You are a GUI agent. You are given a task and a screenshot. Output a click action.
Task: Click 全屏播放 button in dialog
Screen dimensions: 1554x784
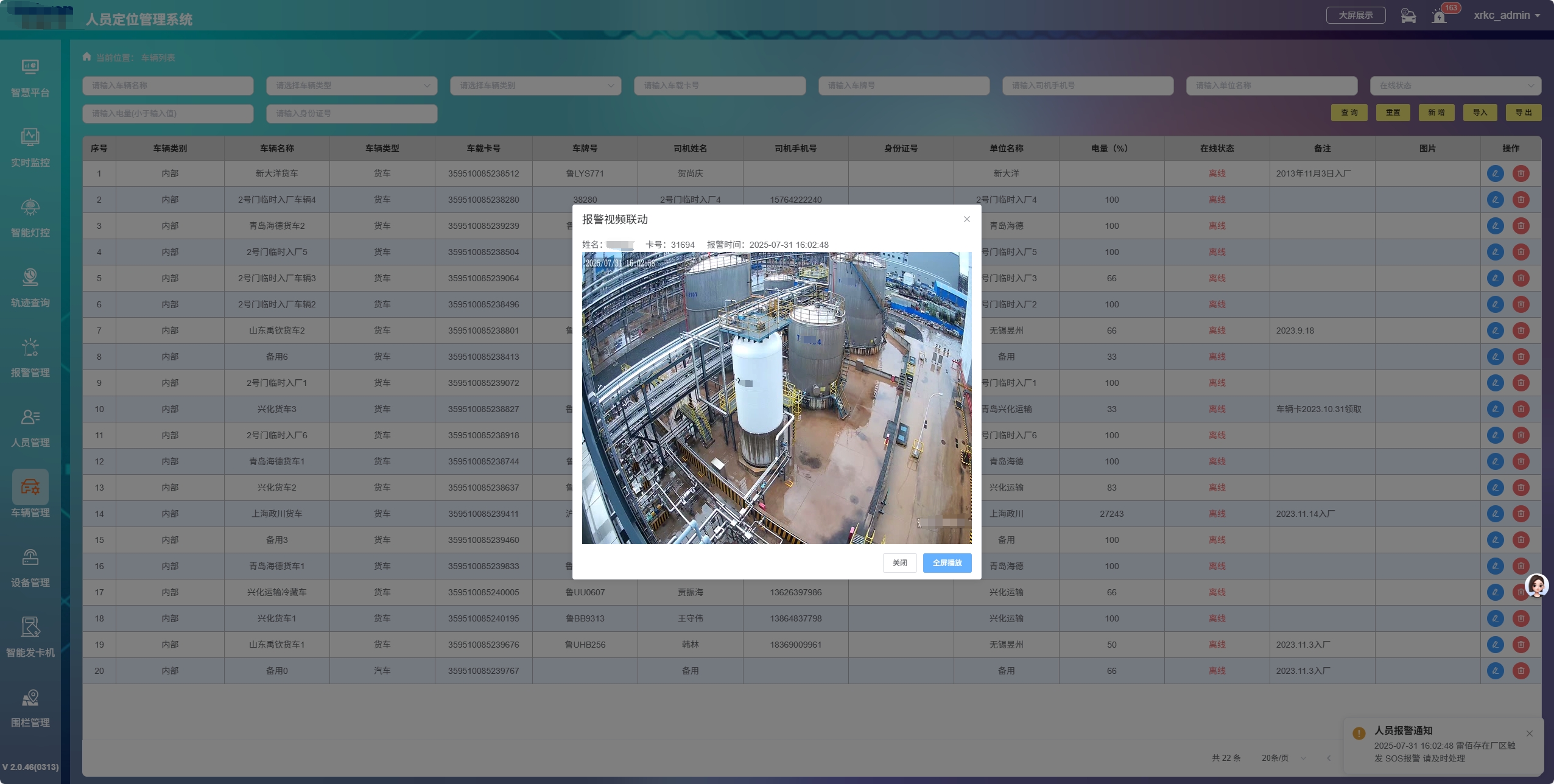947,563
